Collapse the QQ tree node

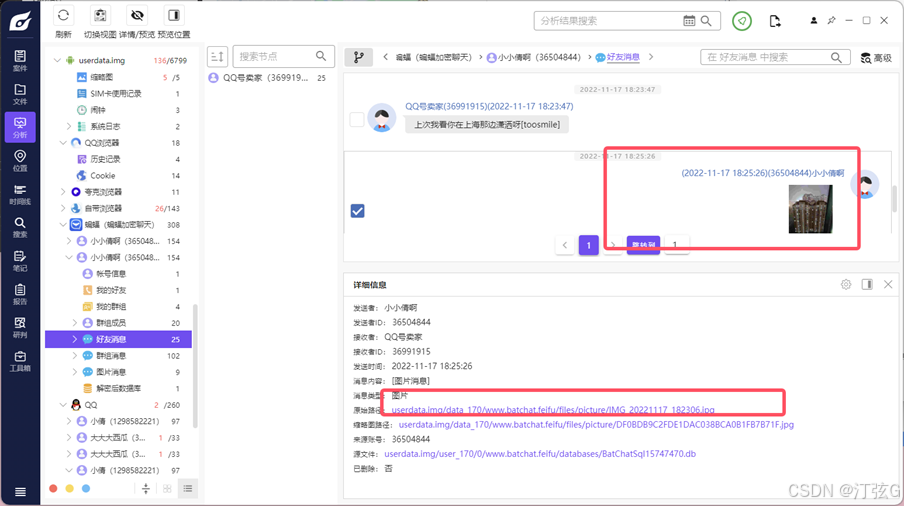pyautogui.click(x=63, y=405)
